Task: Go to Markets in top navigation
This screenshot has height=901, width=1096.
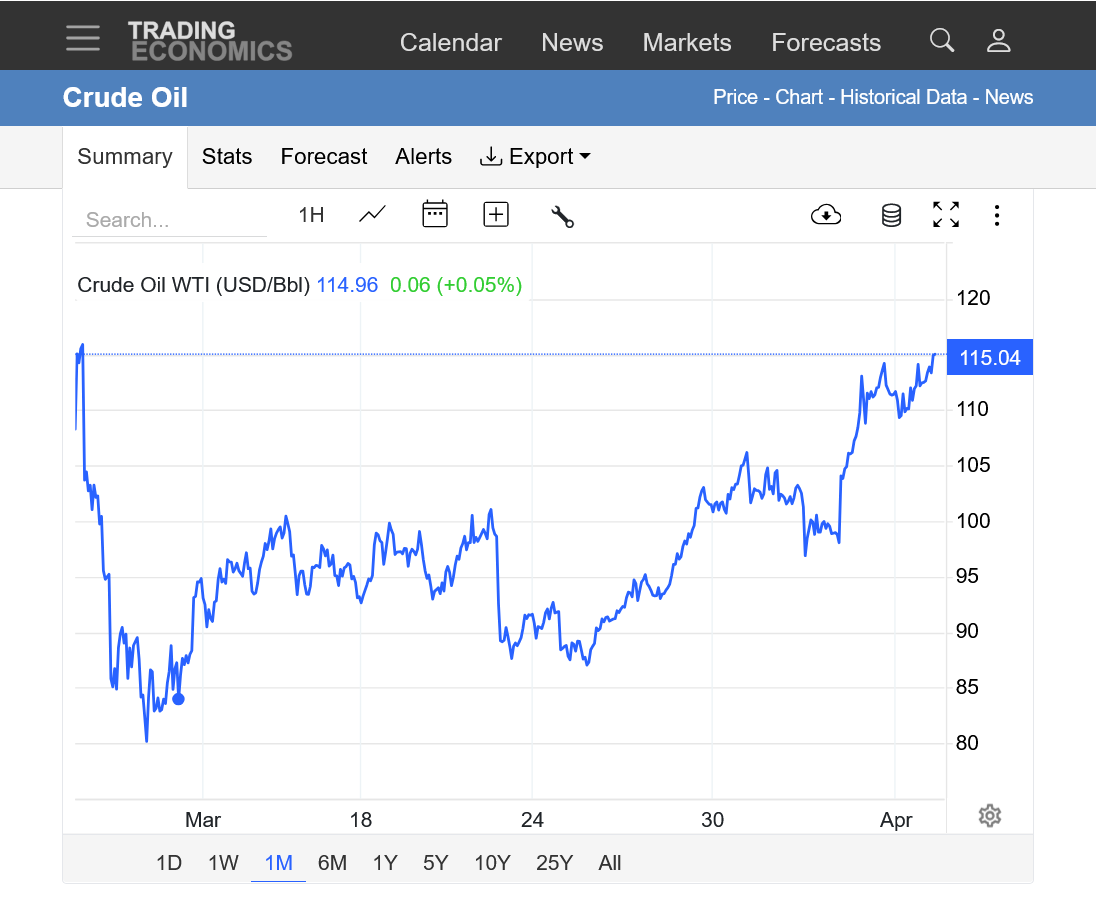Action: (686, 43)
